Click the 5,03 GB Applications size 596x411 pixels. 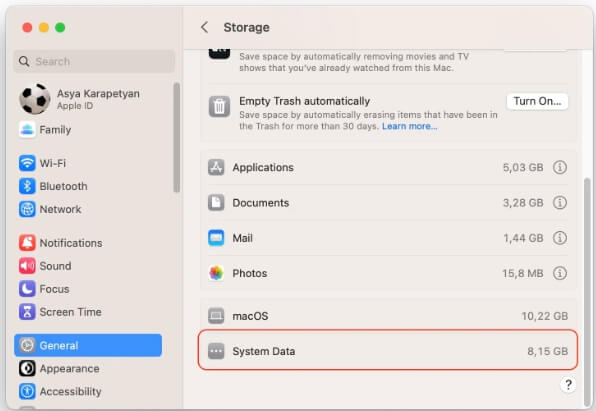coord(523,167)
